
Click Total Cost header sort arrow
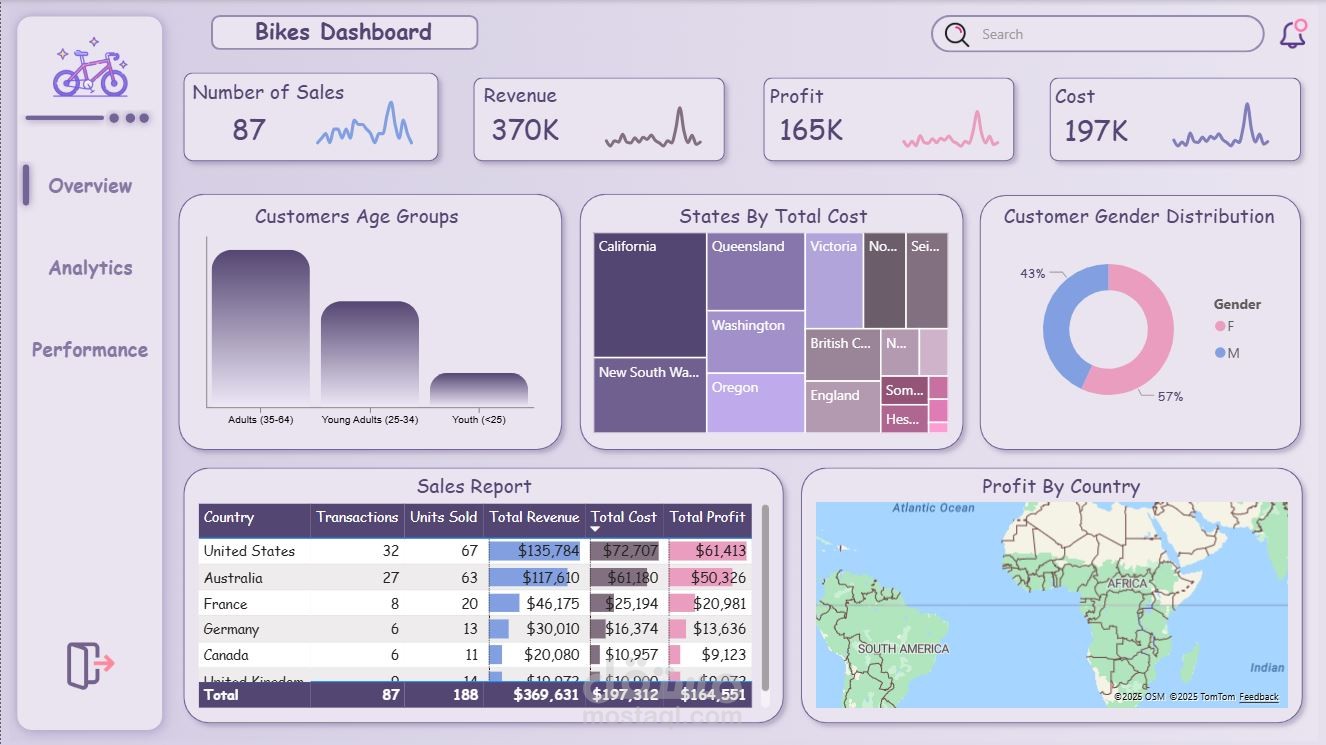tap(595, 529)
